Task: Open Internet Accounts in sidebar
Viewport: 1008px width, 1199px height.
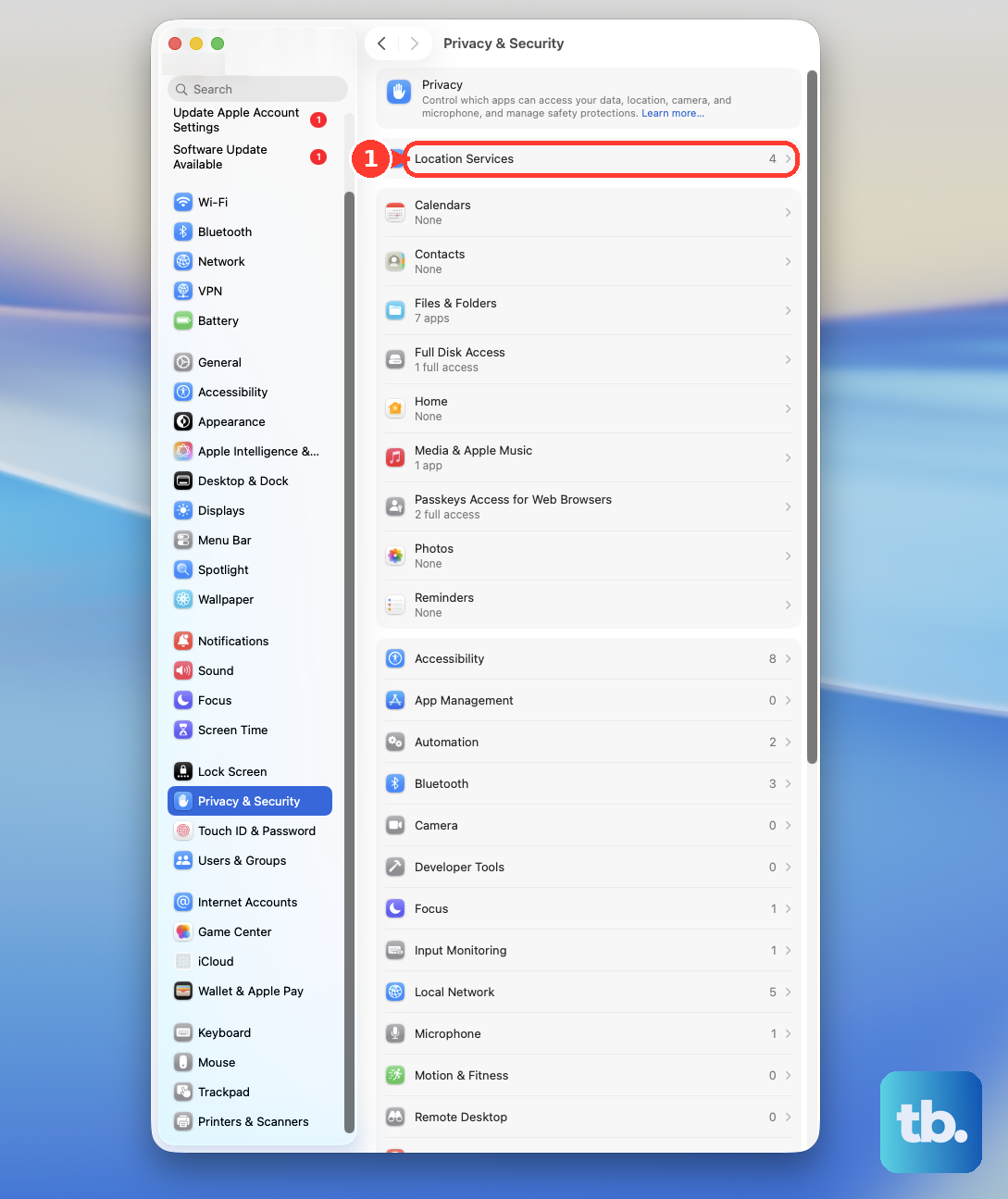Action: tap(250, 902)
